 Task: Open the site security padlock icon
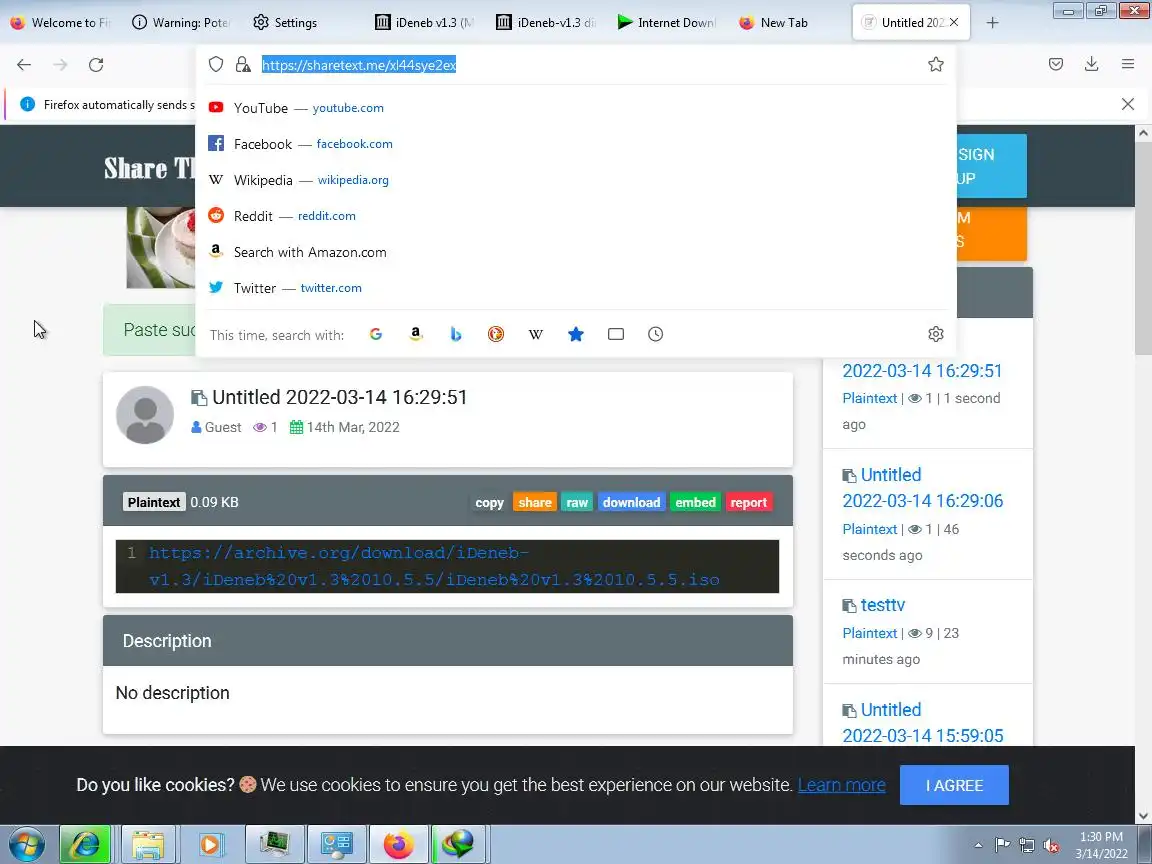click(243, 65)
